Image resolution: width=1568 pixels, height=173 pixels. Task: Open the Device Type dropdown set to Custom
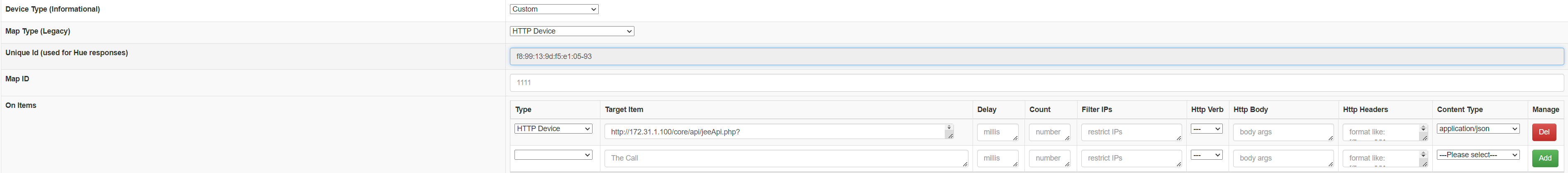554,9
